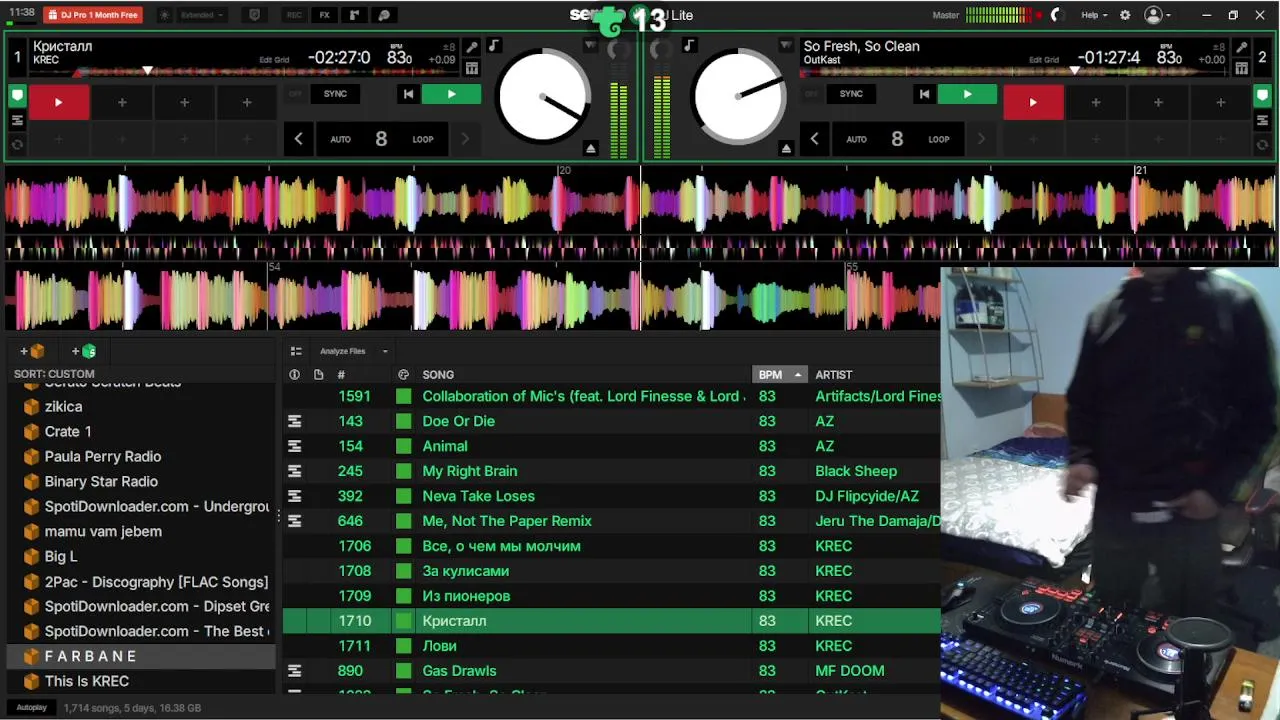Add a new crate

(32, 351)
